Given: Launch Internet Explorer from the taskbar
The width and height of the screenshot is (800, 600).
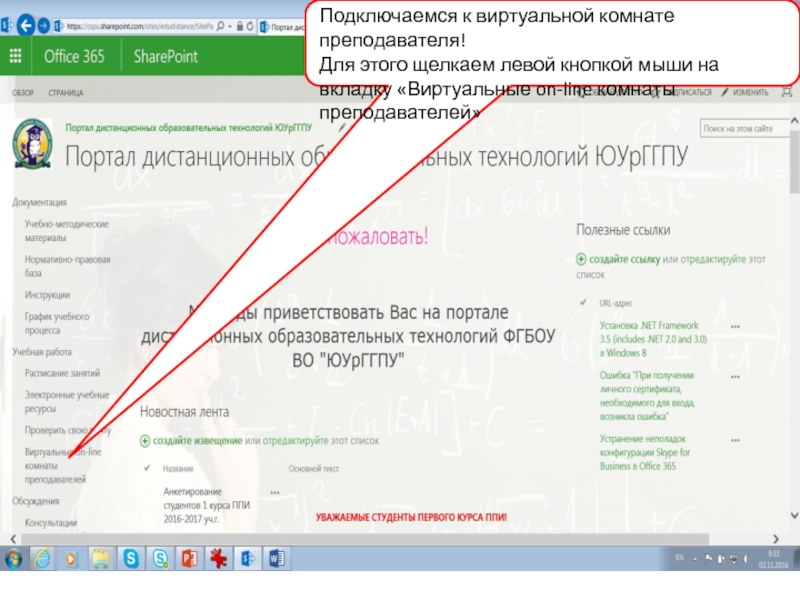Looking at the screenshot, I should pos(42,557).
